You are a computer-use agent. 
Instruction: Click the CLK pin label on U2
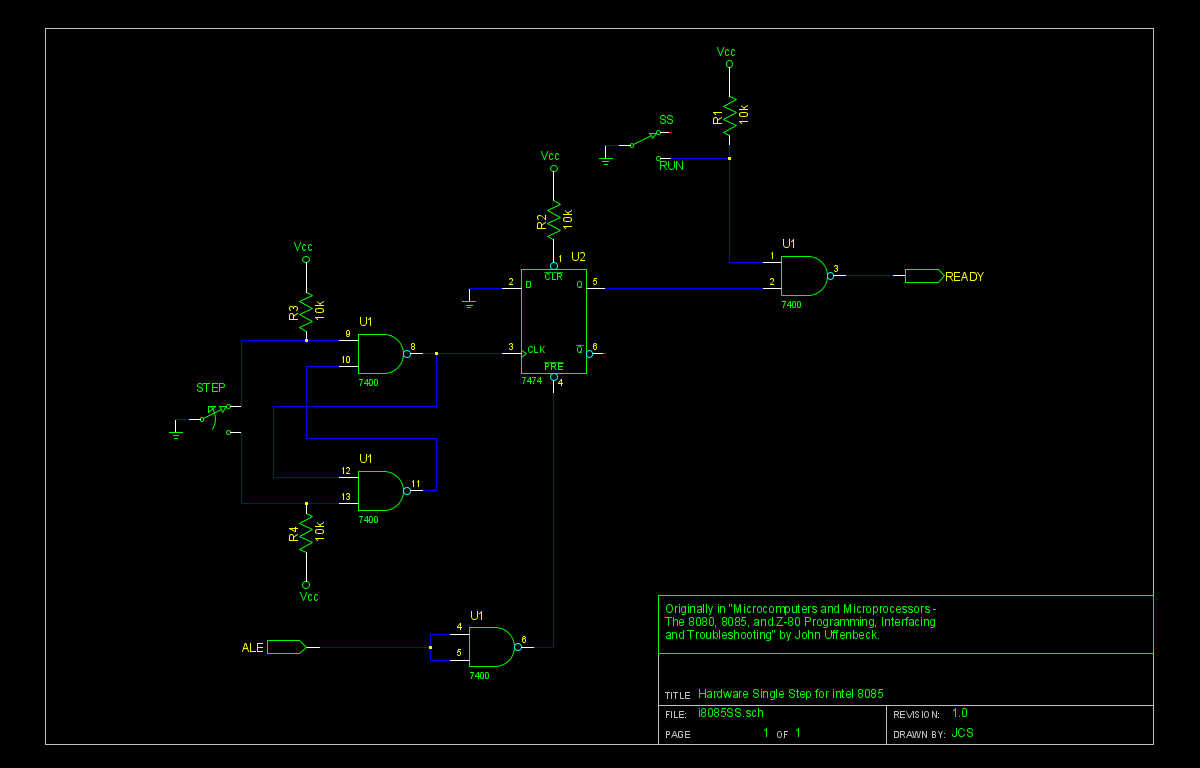[x=536, y=350]
